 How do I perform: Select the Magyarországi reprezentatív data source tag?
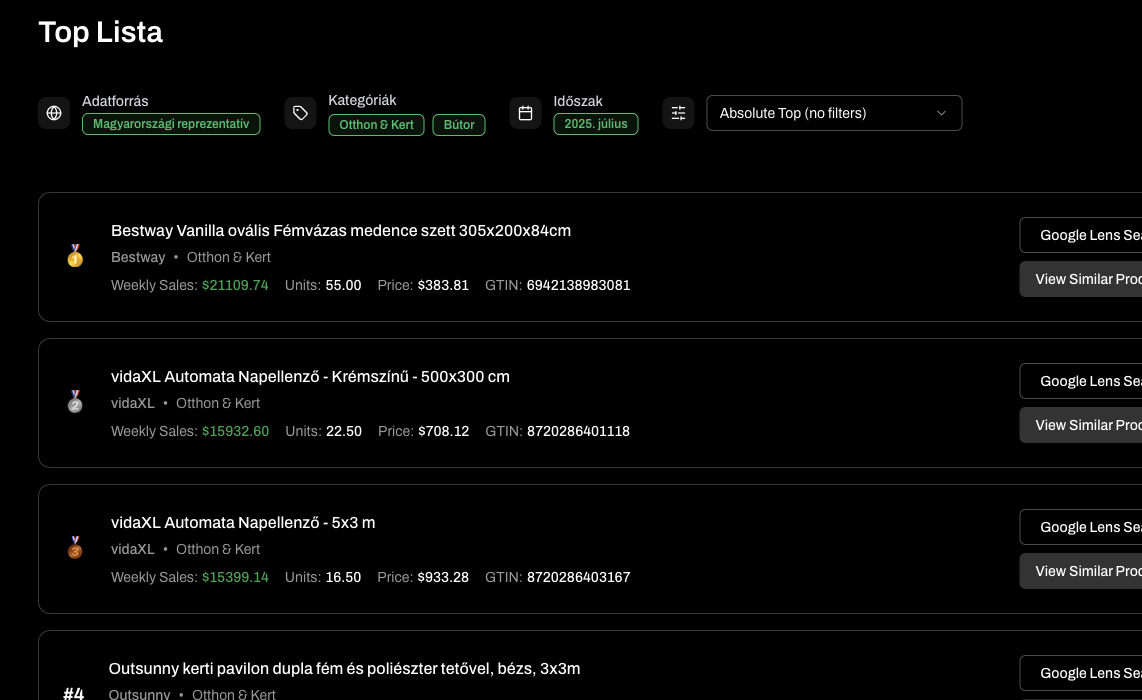171,124
